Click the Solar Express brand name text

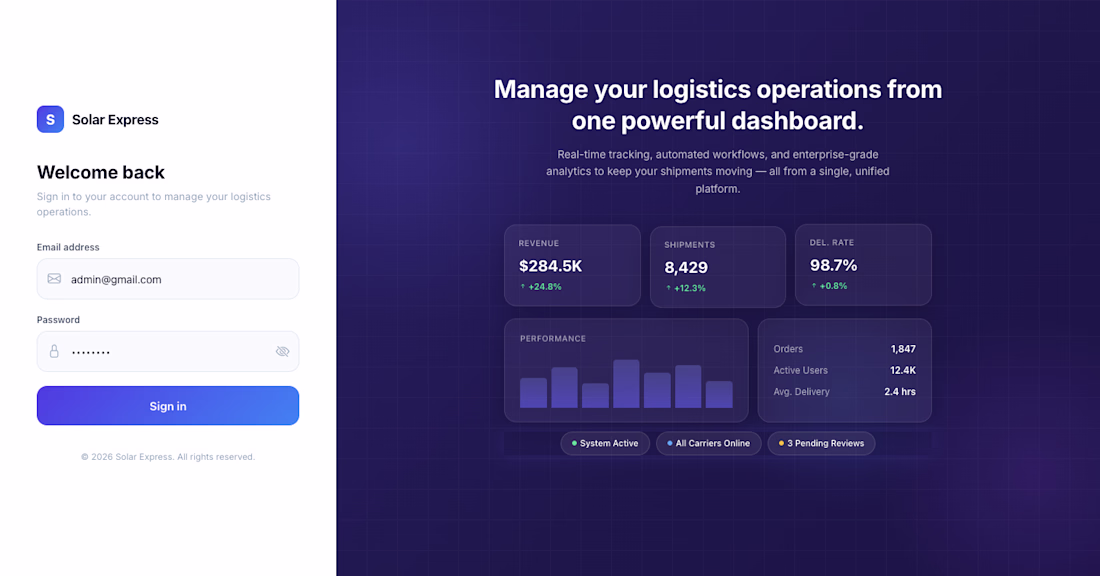pyautogui.click(x=115, y=120)
